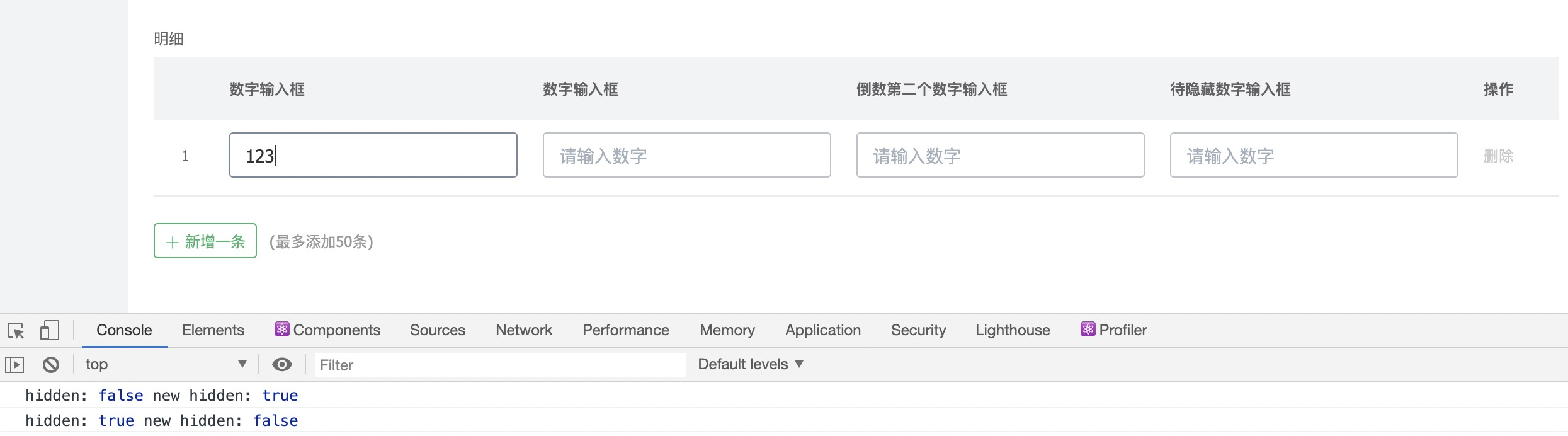This screenshot has height=436, width=1568.
Task: Open the React Components tab
Action: pos(327,330)
